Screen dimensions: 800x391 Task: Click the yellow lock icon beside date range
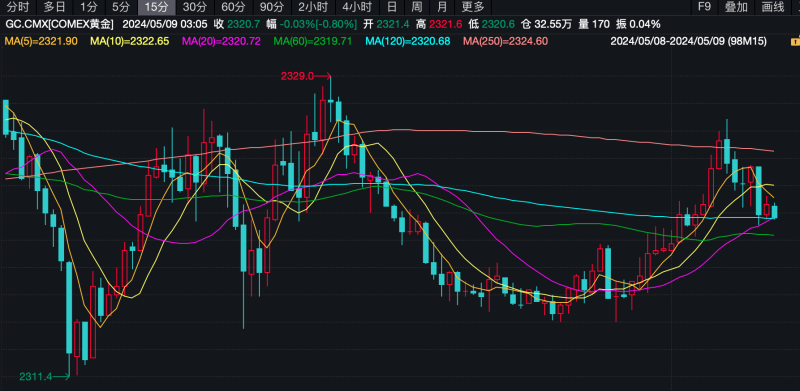tap(795, 41)
